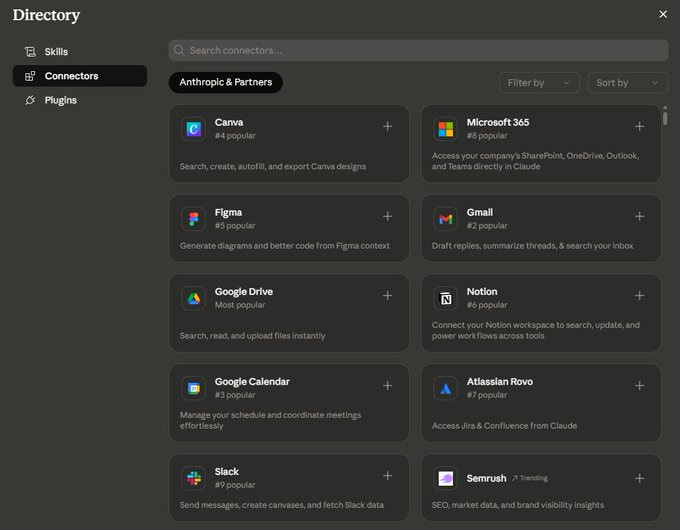Focus the Search connectors field
Viewport: 680px width, 530px height.
(418, 50)
